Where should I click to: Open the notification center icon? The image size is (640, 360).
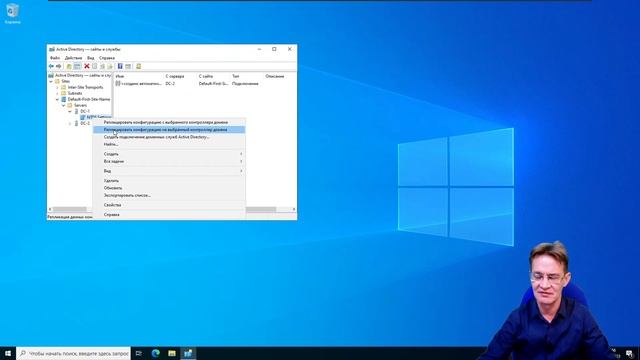(x=629, y=353)
